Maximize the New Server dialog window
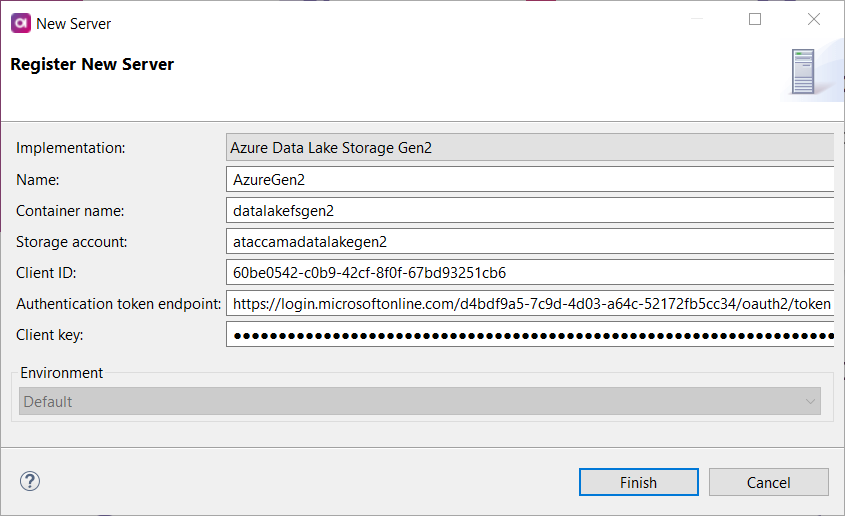 (755, 20)
